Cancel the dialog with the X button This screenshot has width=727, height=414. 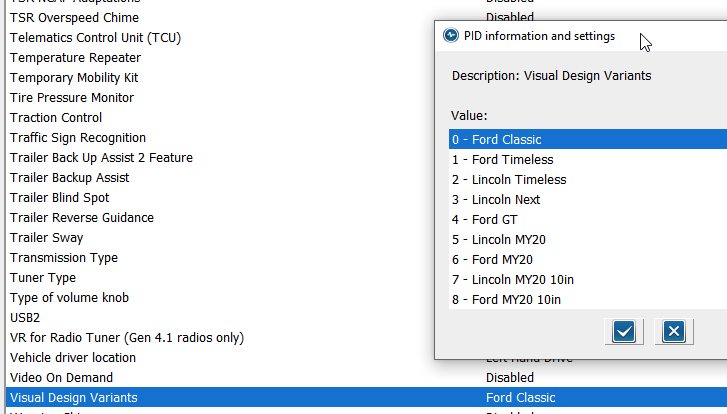click(674, 331)
